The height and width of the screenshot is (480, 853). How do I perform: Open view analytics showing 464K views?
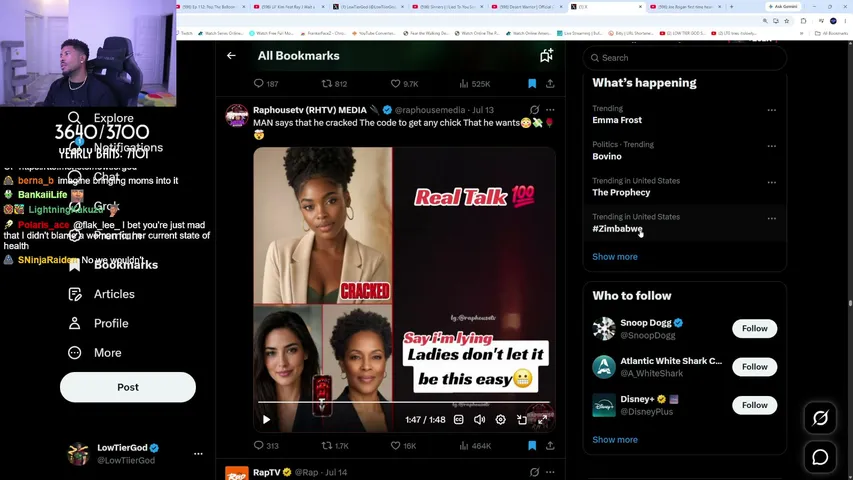point(475,445)
